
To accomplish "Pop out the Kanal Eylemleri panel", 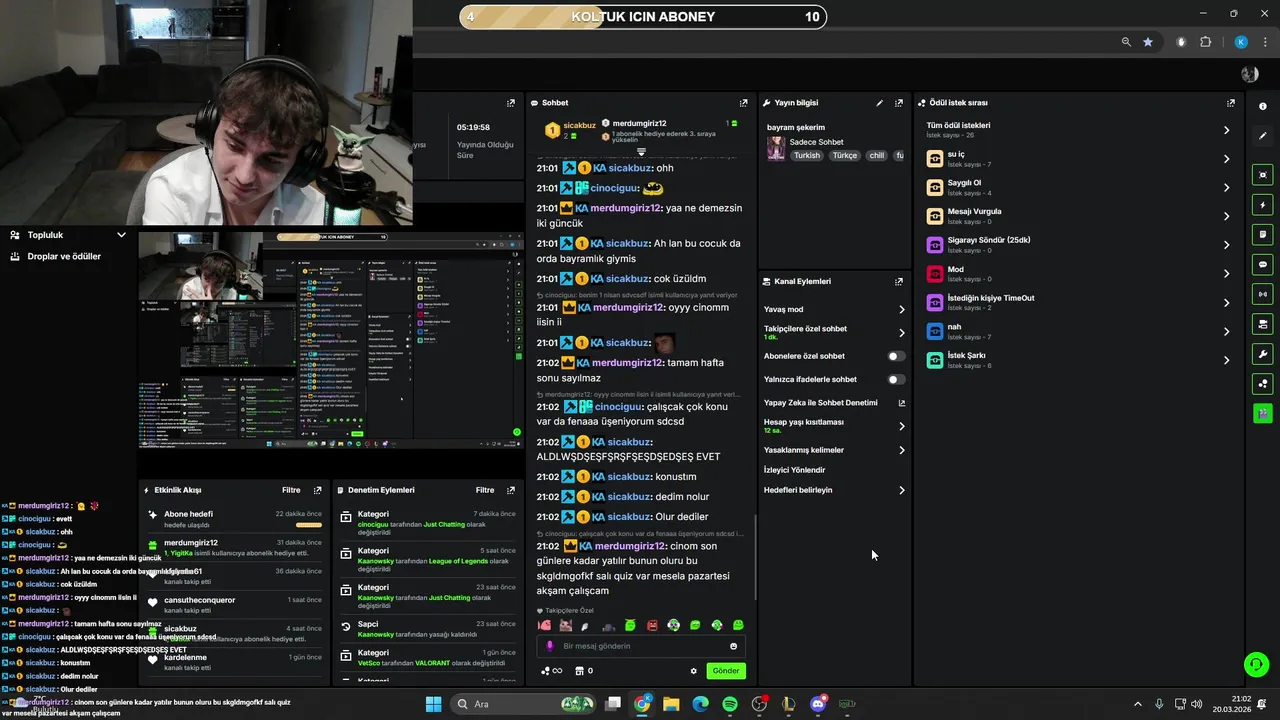I will pyautogui.click(x=898, y=282).
